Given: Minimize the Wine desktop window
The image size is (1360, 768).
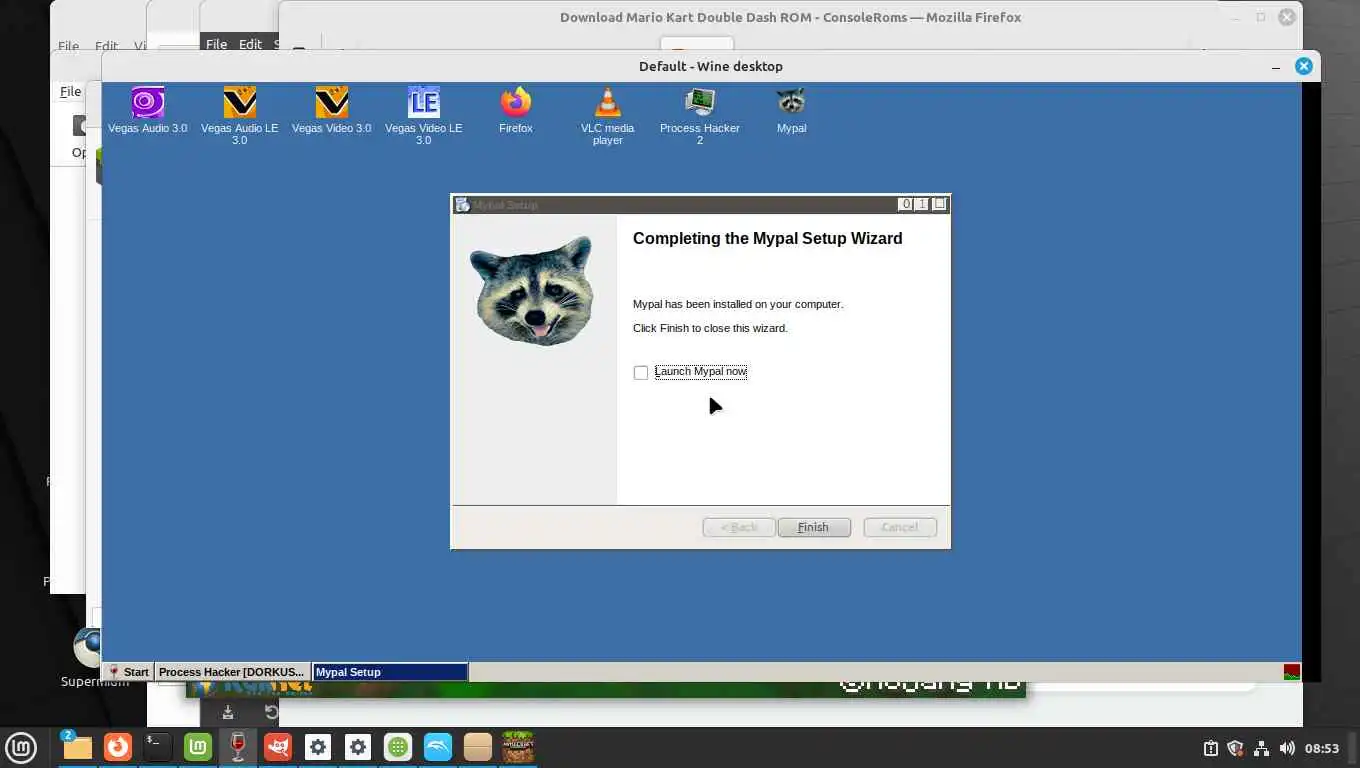Looking at the screenshot, I should point(1276,66).
